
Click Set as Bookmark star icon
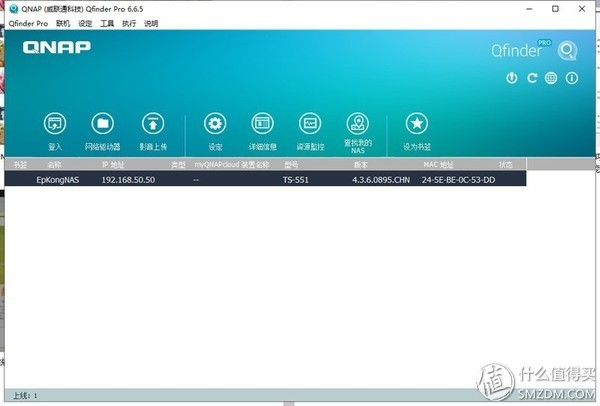pyautogui.click(x=417, y=124)
